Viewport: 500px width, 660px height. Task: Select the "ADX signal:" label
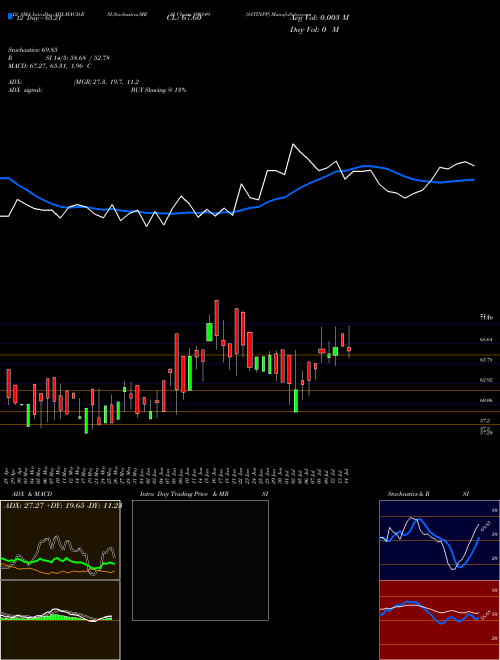coord(25,90)
